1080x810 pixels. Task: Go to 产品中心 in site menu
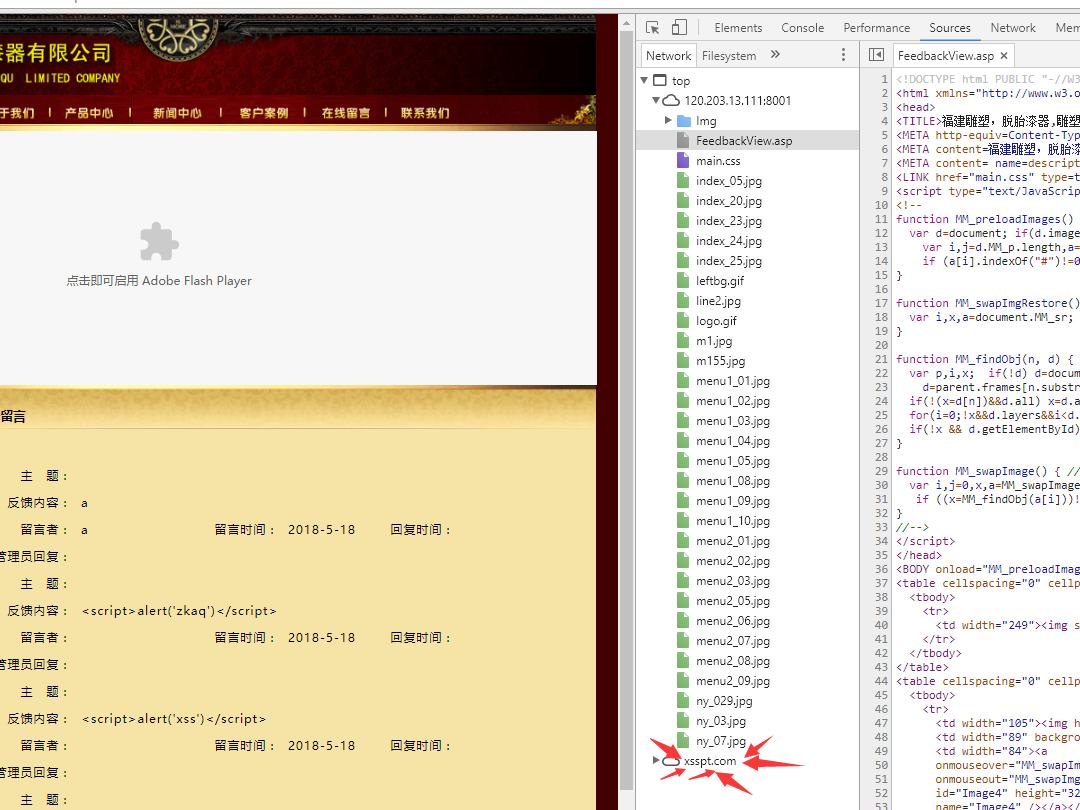coord(89,113)
